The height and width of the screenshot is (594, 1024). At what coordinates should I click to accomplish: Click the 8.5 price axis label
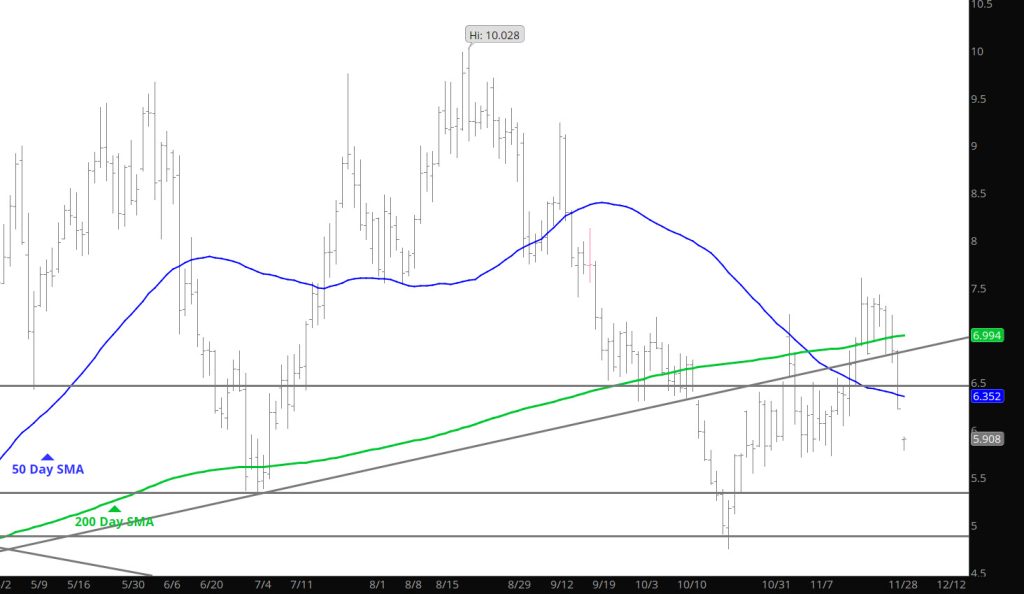[x=980, y=194]
